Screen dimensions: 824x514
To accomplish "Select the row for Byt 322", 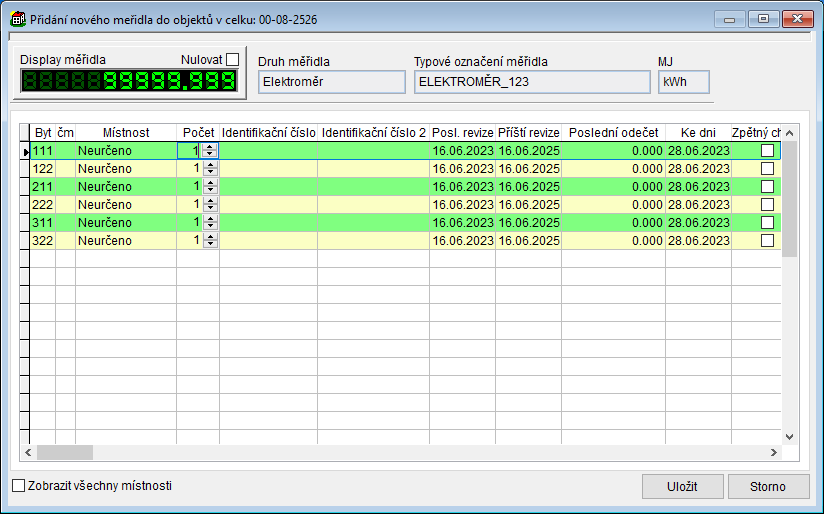I will point(43,240).
